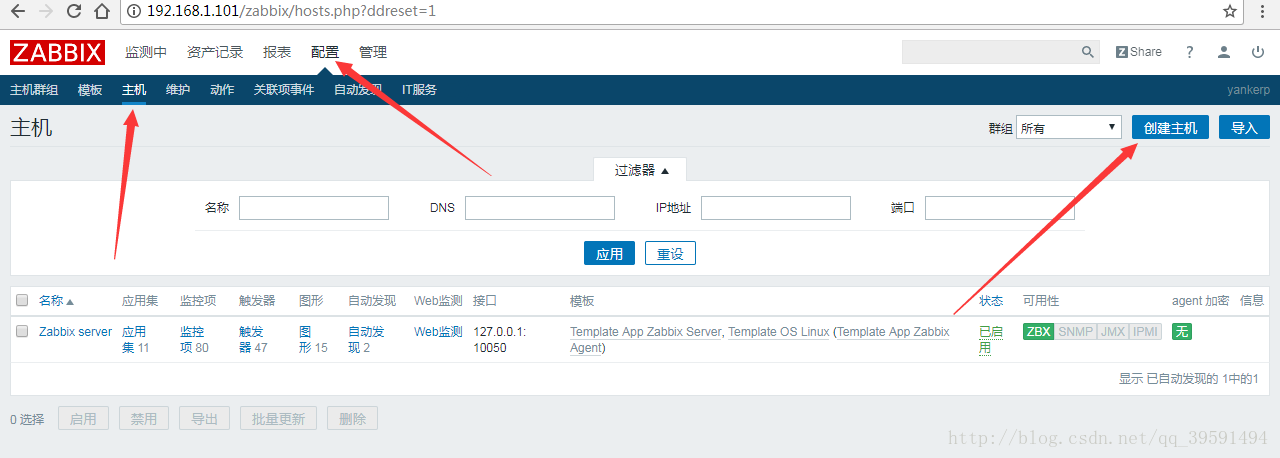
Task: Switch to 主机群组 submenu
Action: click(34, 89)
